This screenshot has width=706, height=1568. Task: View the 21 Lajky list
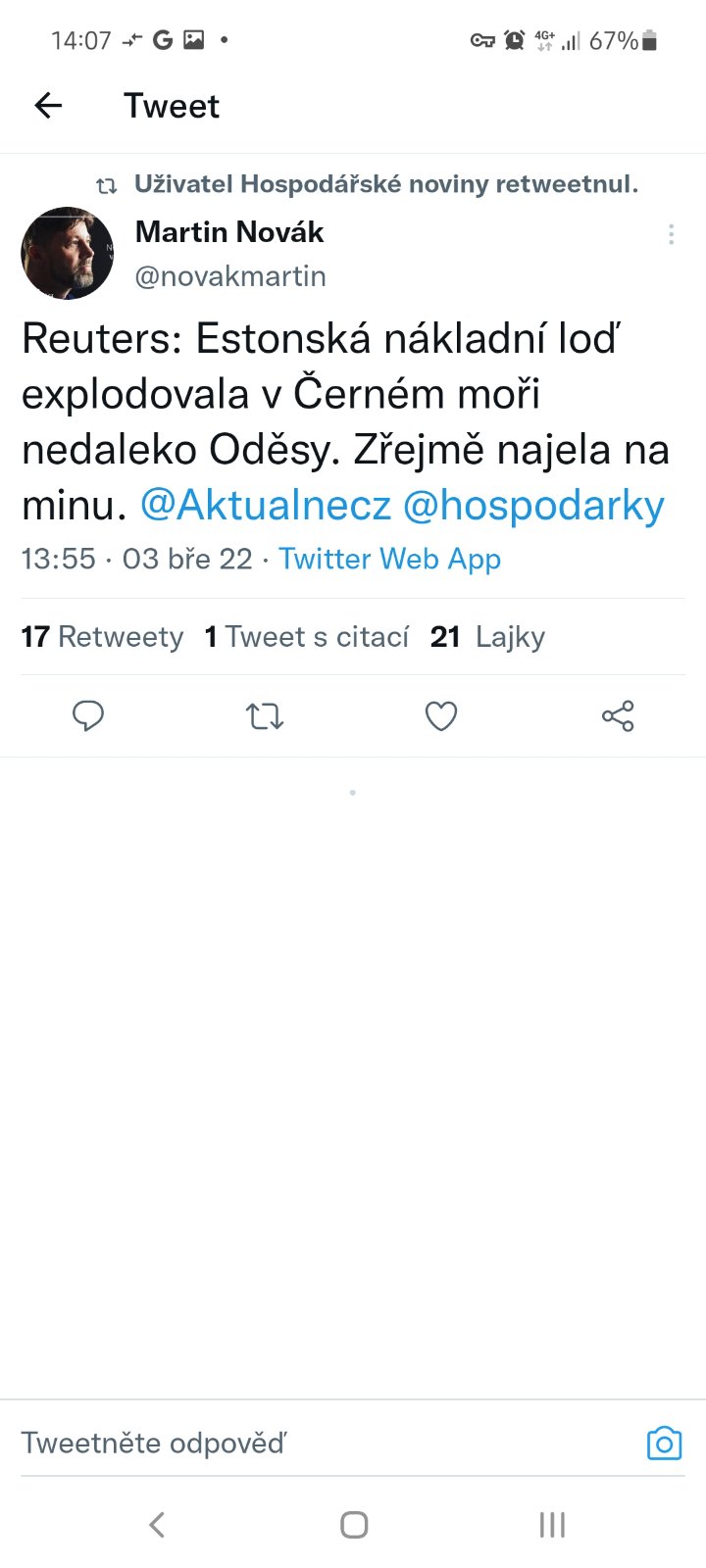click(487, 637)
